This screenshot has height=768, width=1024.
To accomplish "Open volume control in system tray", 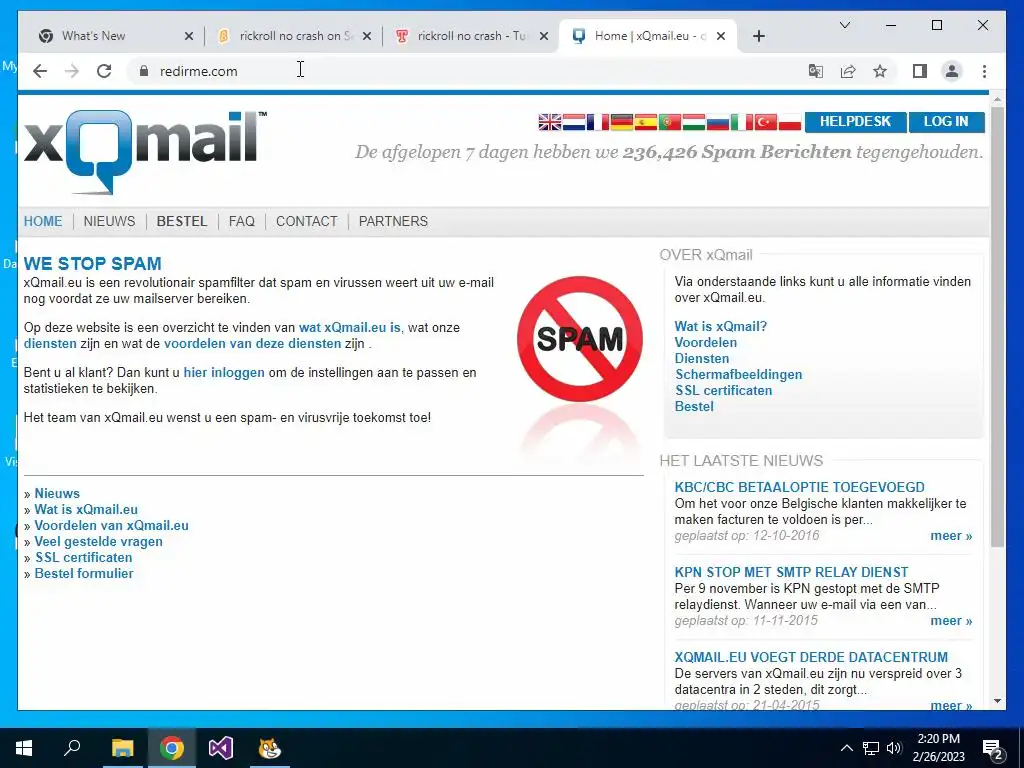I will coord(894,748).
